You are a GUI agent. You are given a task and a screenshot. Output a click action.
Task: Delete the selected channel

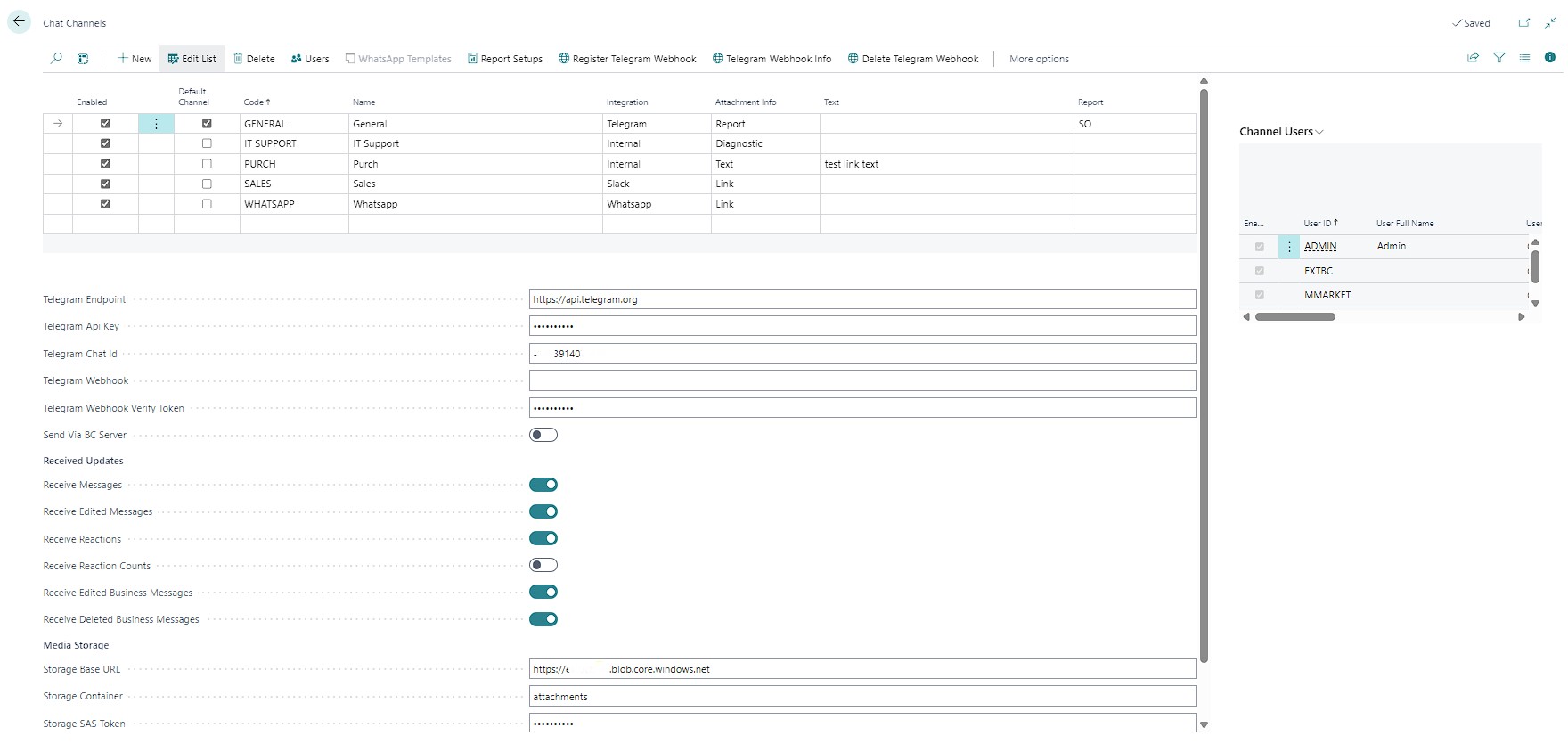pos(254,59)
